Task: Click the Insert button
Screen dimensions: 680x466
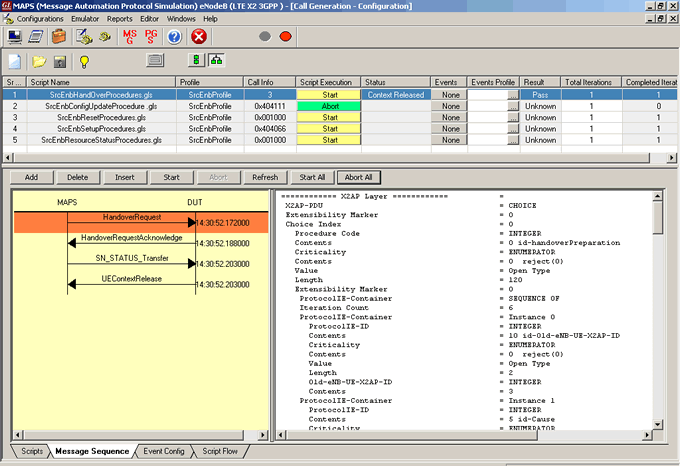Action: 124,177
